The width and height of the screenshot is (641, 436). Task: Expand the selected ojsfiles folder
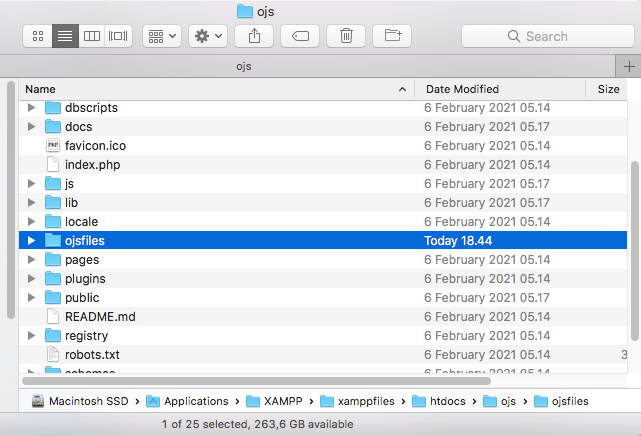click(x=31, y=241)
